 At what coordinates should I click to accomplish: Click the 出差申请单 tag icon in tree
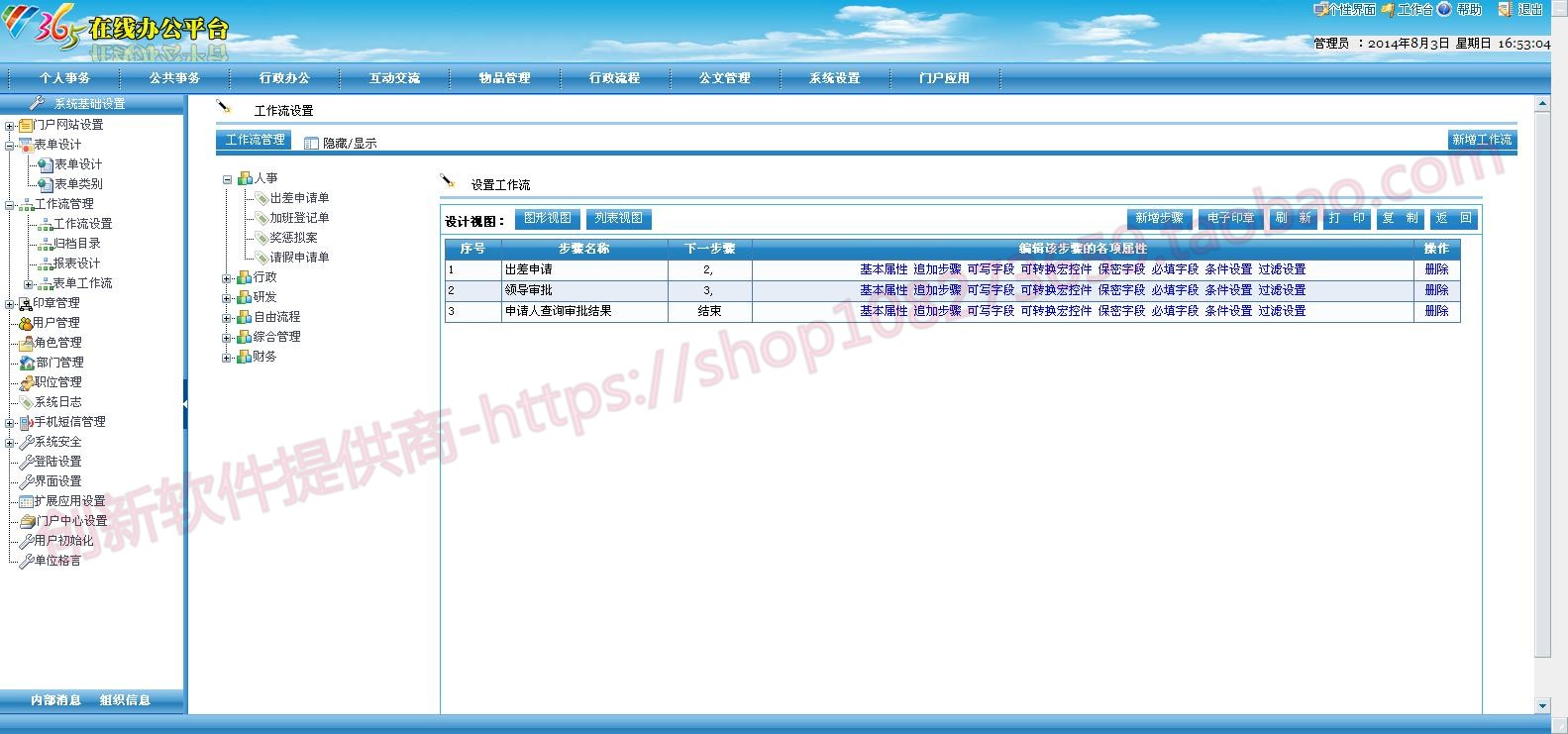tap(261, 198)
